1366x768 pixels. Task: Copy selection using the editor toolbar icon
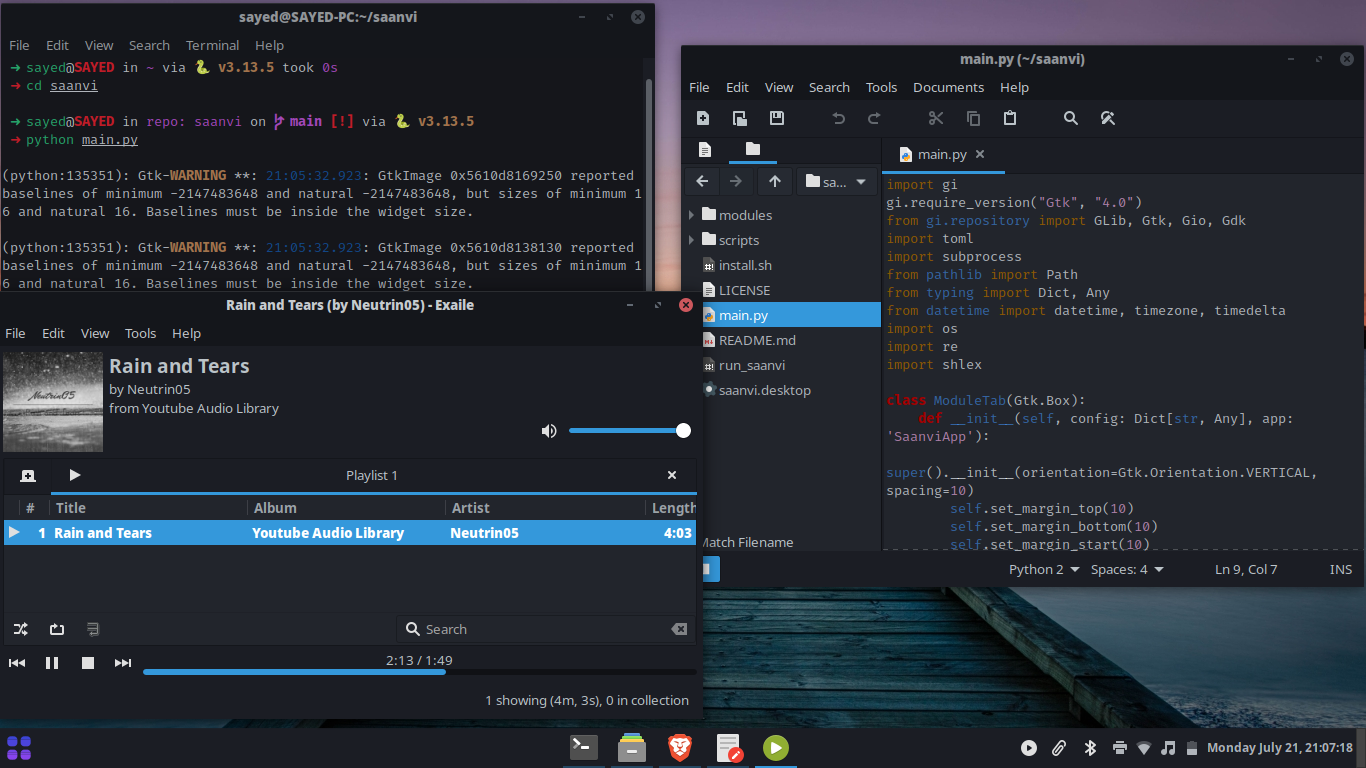pyautogui.click(x=973, y=118)
